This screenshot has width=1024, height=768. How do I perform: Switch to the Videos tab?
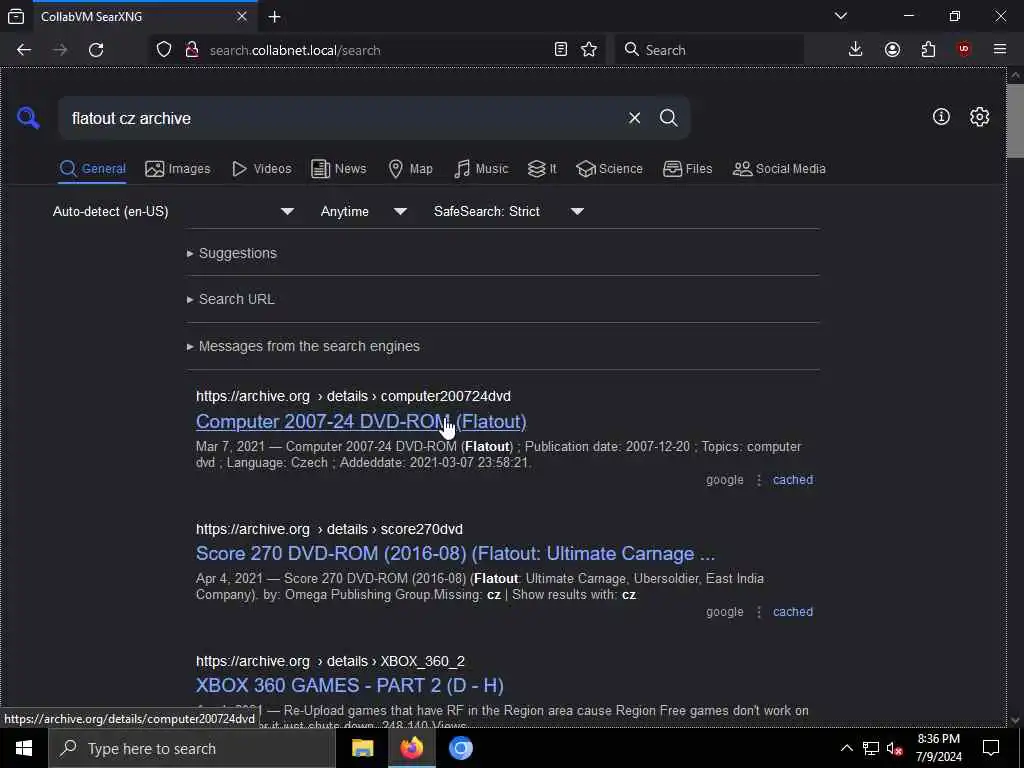tap(262, 168)
